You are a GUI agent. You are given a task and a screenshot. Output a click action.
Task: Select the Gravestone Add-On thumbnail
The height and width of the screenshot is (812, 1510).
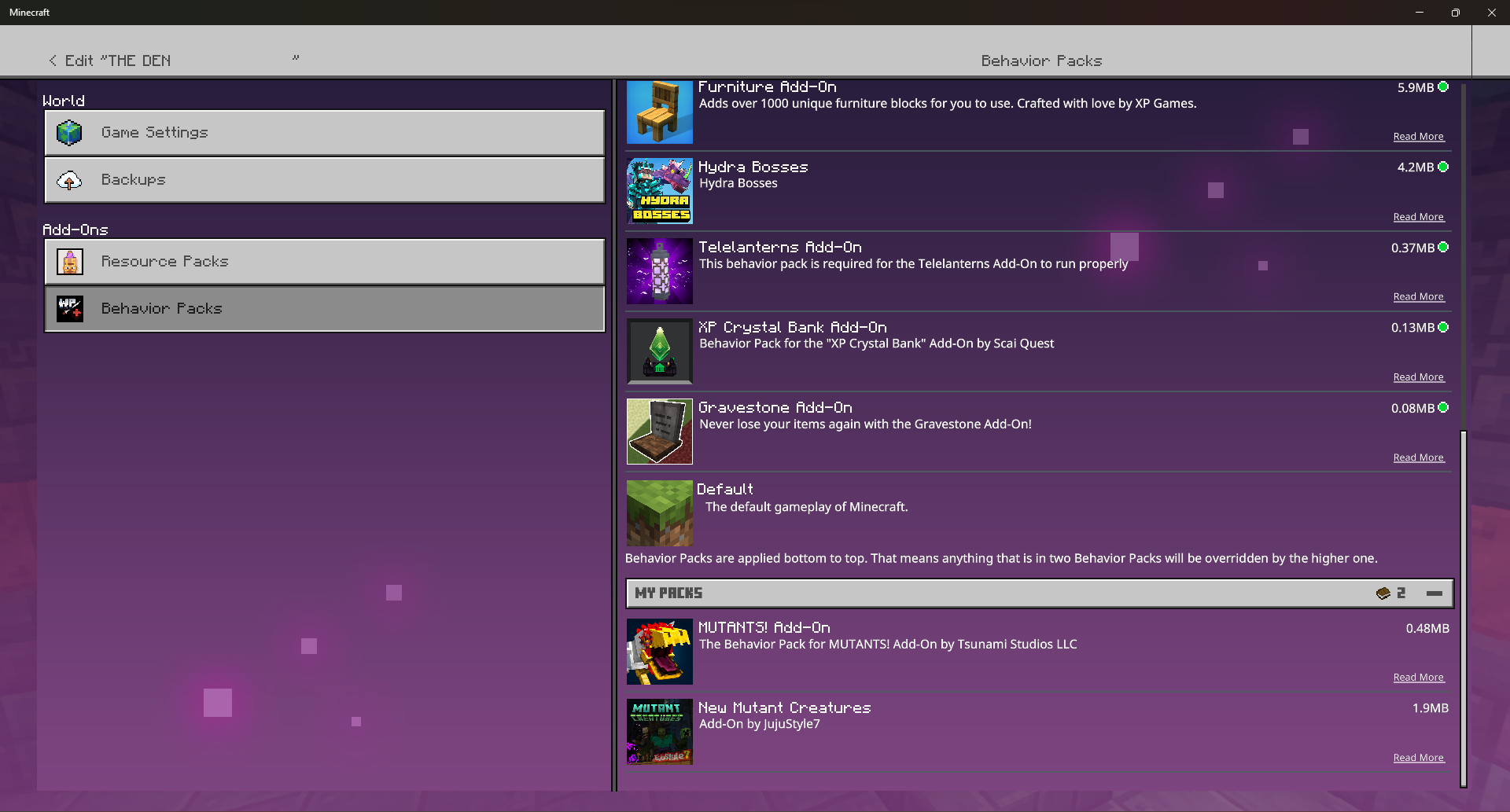[660, 432]
